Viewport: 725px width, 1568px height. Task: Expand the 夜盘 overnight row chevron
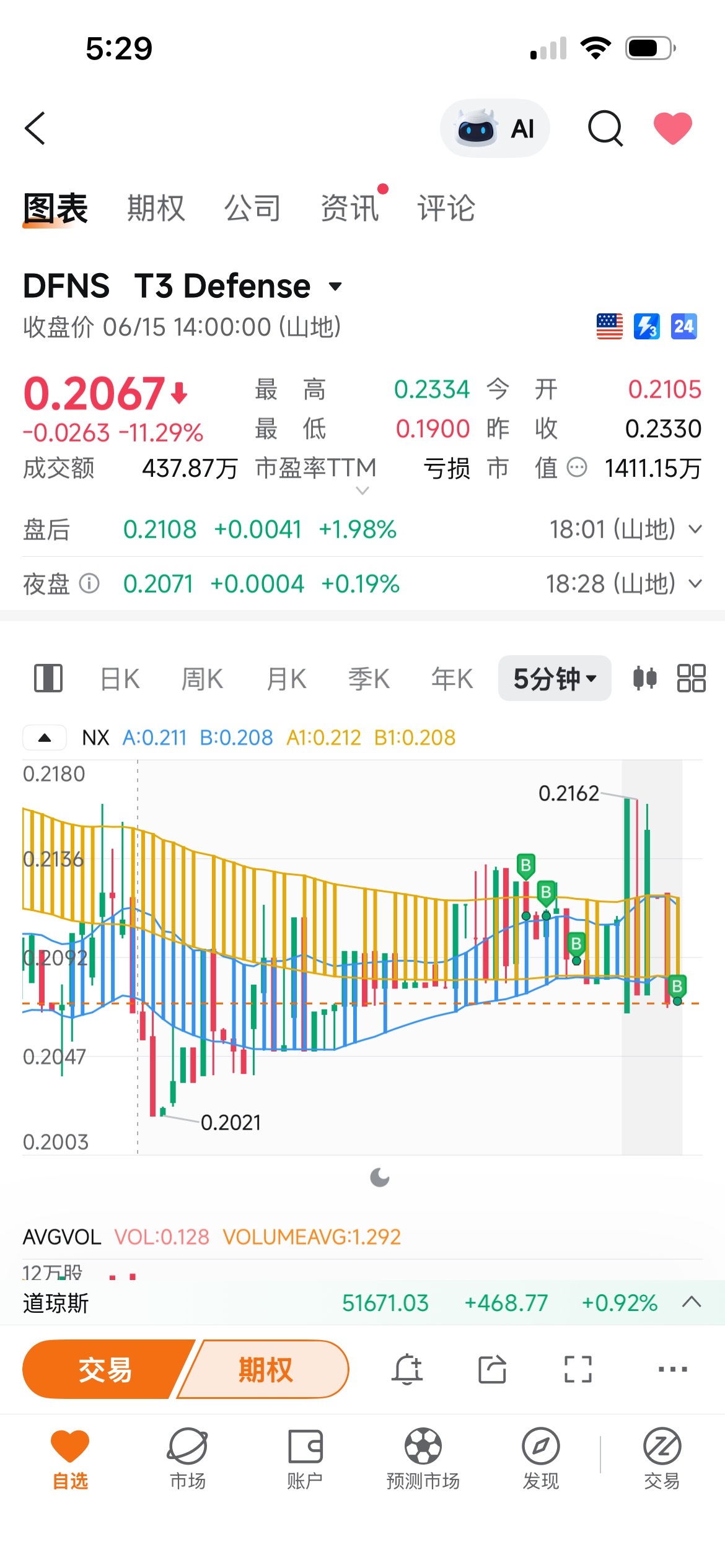[x=695, y=583]
